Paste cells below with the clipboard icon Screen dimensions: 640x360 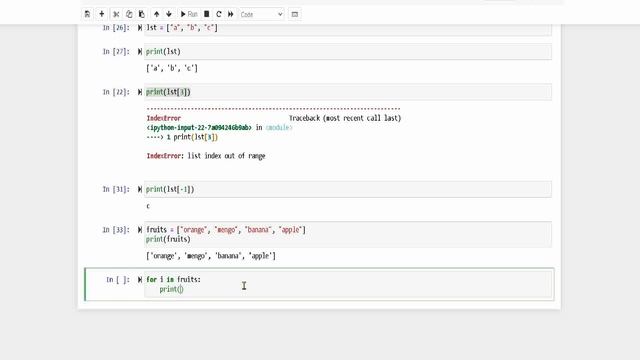142,14
